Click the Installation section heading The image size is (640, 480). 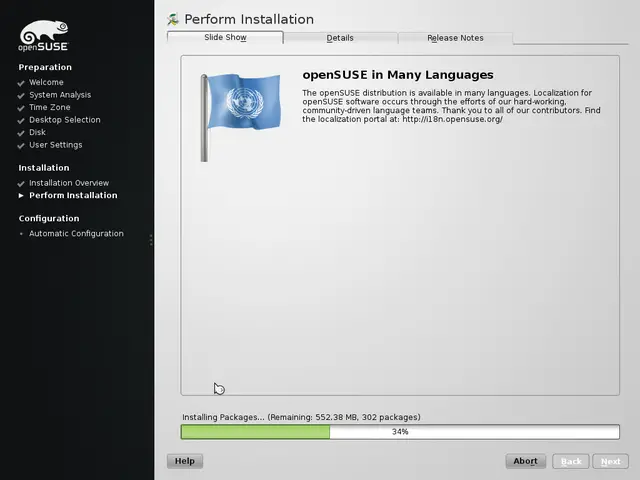tap(44, 168)
